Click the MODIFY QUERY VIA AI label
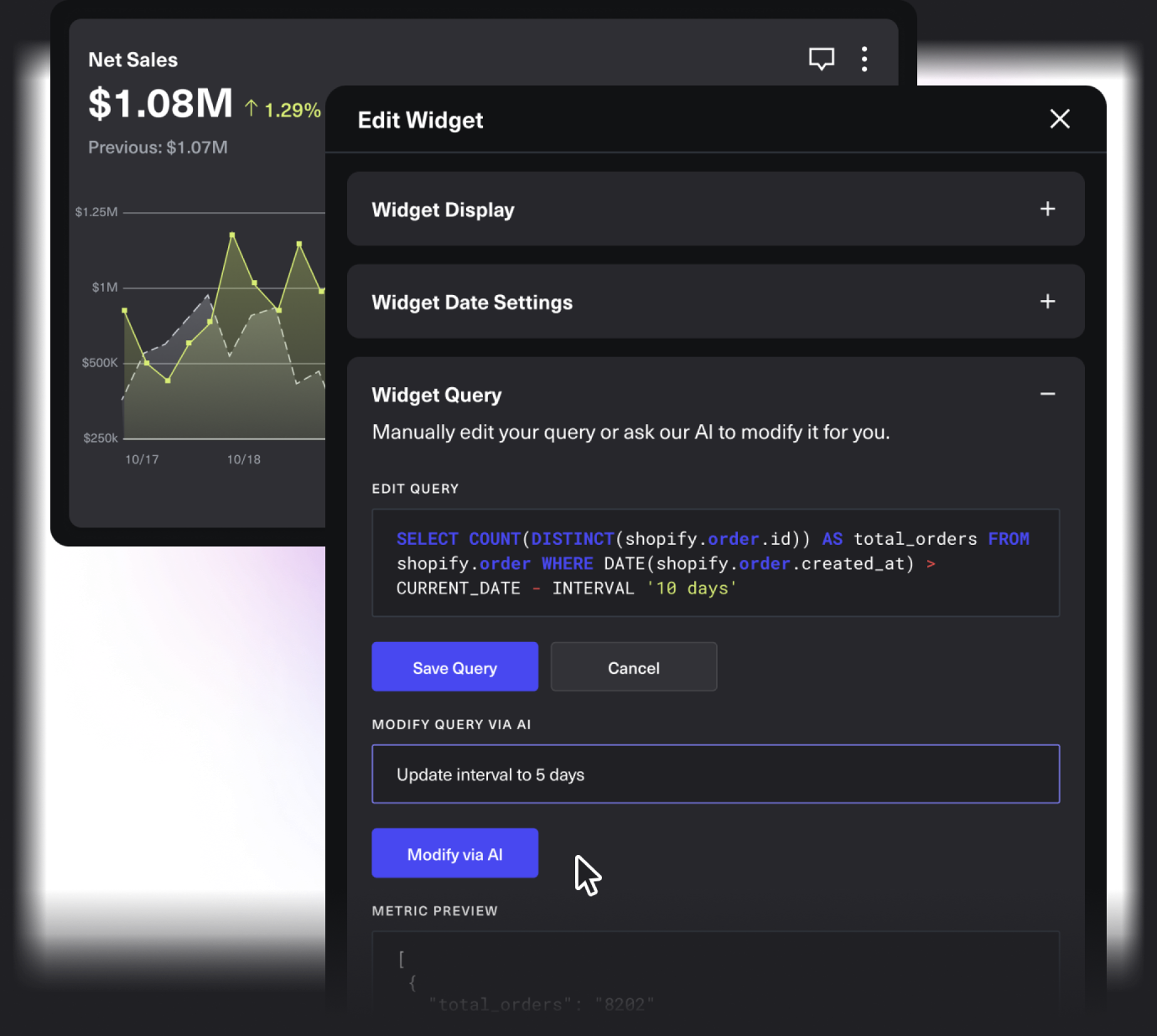Screen dimensions: 1157x1036 coord(451,724)
